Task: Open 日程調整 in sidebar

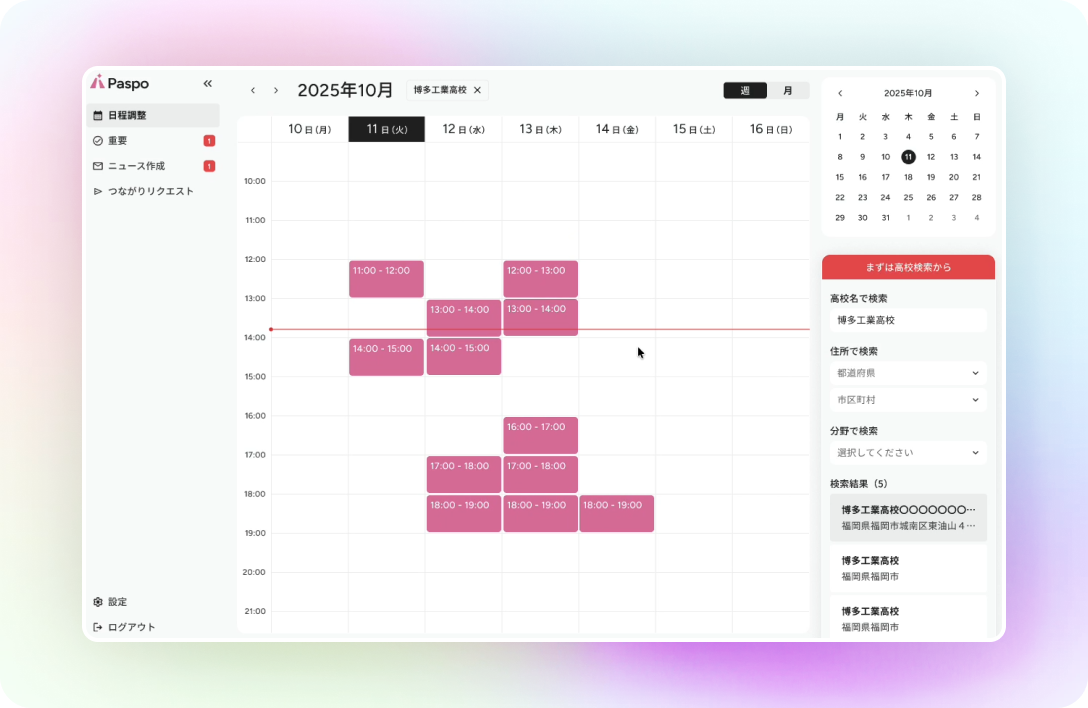Action: pyautogui.click(x=153, y=115)
